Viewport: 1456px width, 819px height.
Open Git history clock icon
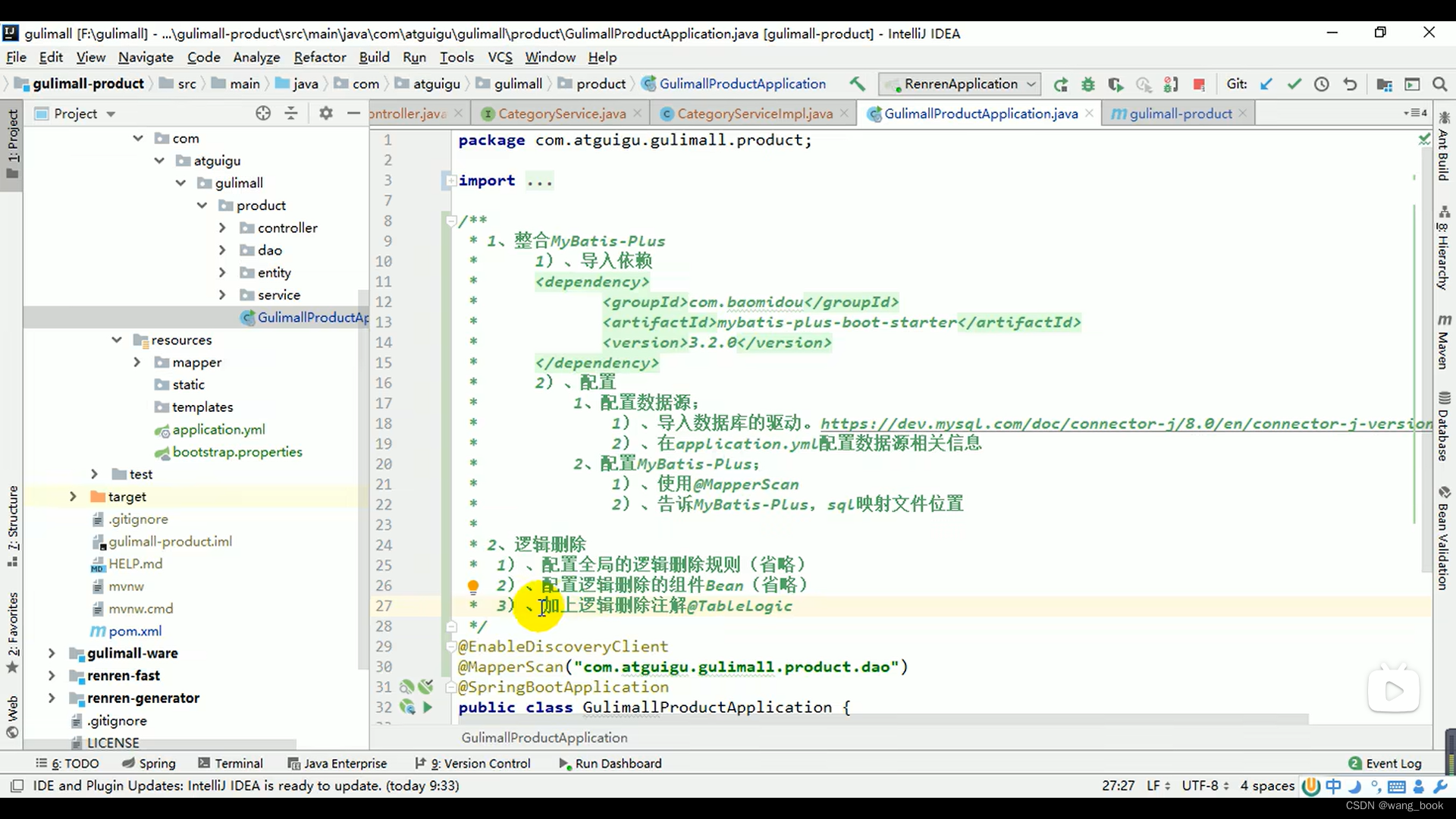click(1322, 84)
